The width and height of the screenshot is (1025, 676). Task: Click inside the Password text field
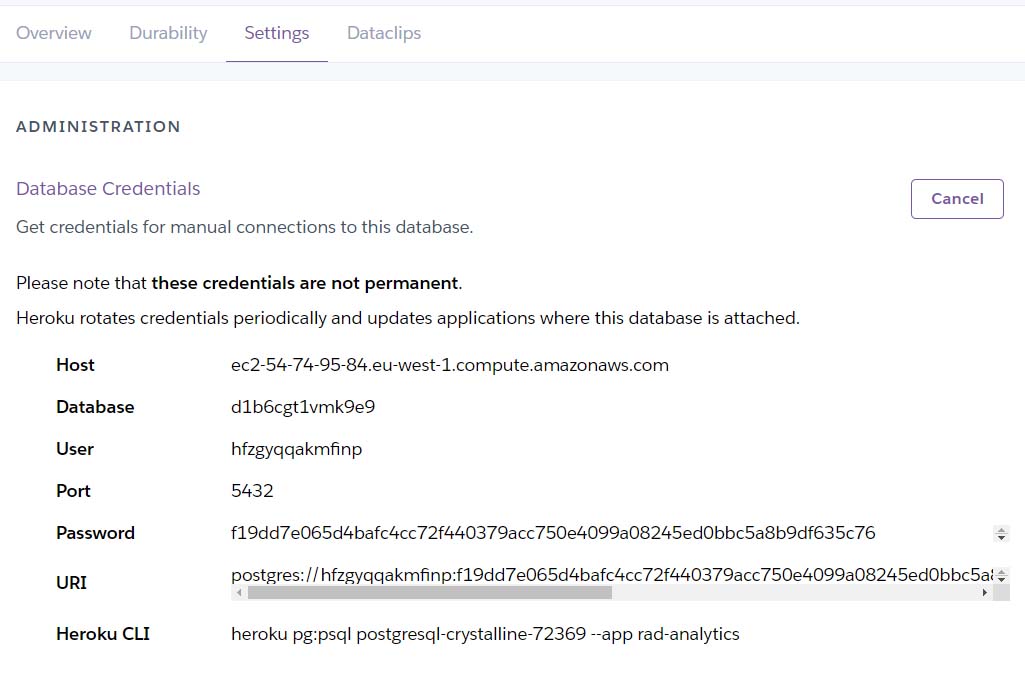(x=553, y=533)
